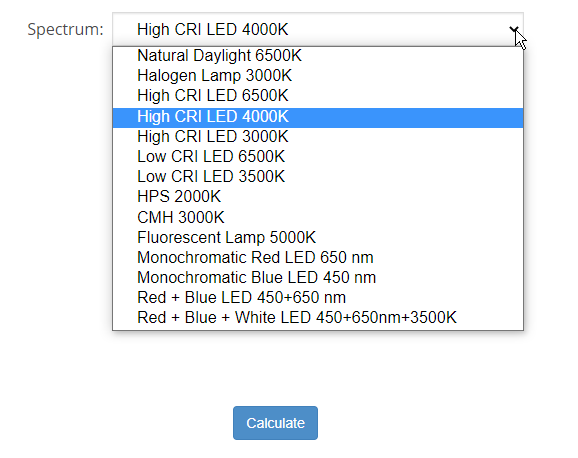Choose Halogen Lamp 3000K spectrum
The width and height of the screenshot is (578, 458).
click(x=318, y=76)
